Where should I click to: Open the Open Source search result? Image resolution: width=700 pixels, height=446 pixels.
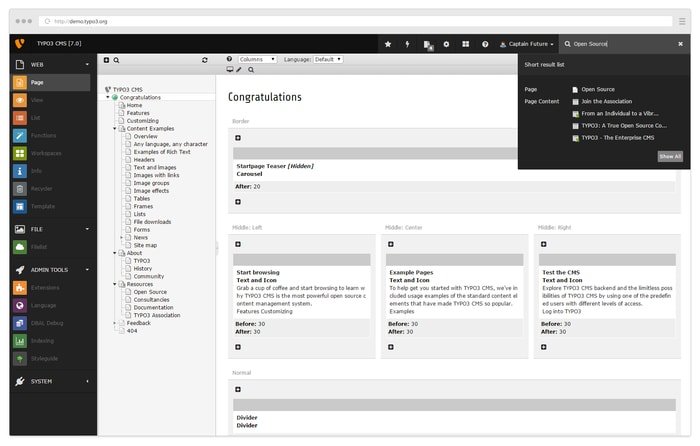(x=597, y=89)
